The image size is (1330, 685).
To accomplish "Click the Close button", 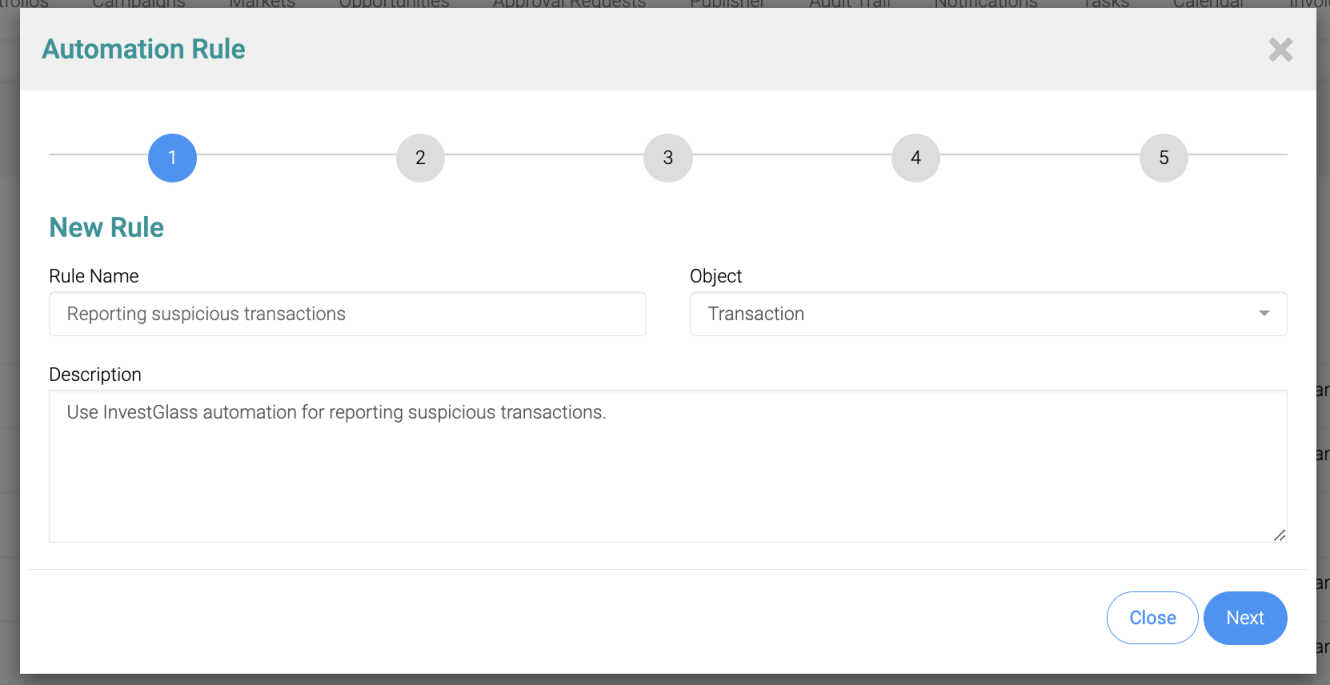I will (1152, 617).
